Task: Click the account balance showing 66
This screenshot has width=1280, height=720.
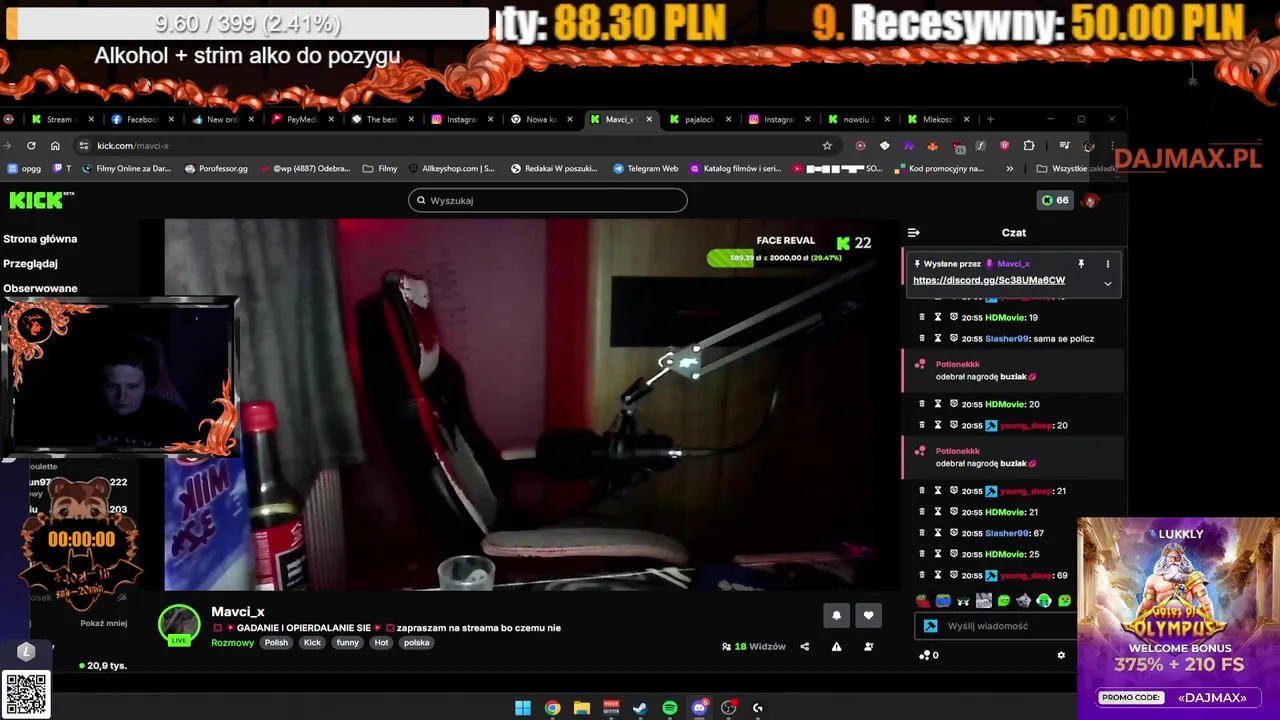Action: tap(1055, 200)
